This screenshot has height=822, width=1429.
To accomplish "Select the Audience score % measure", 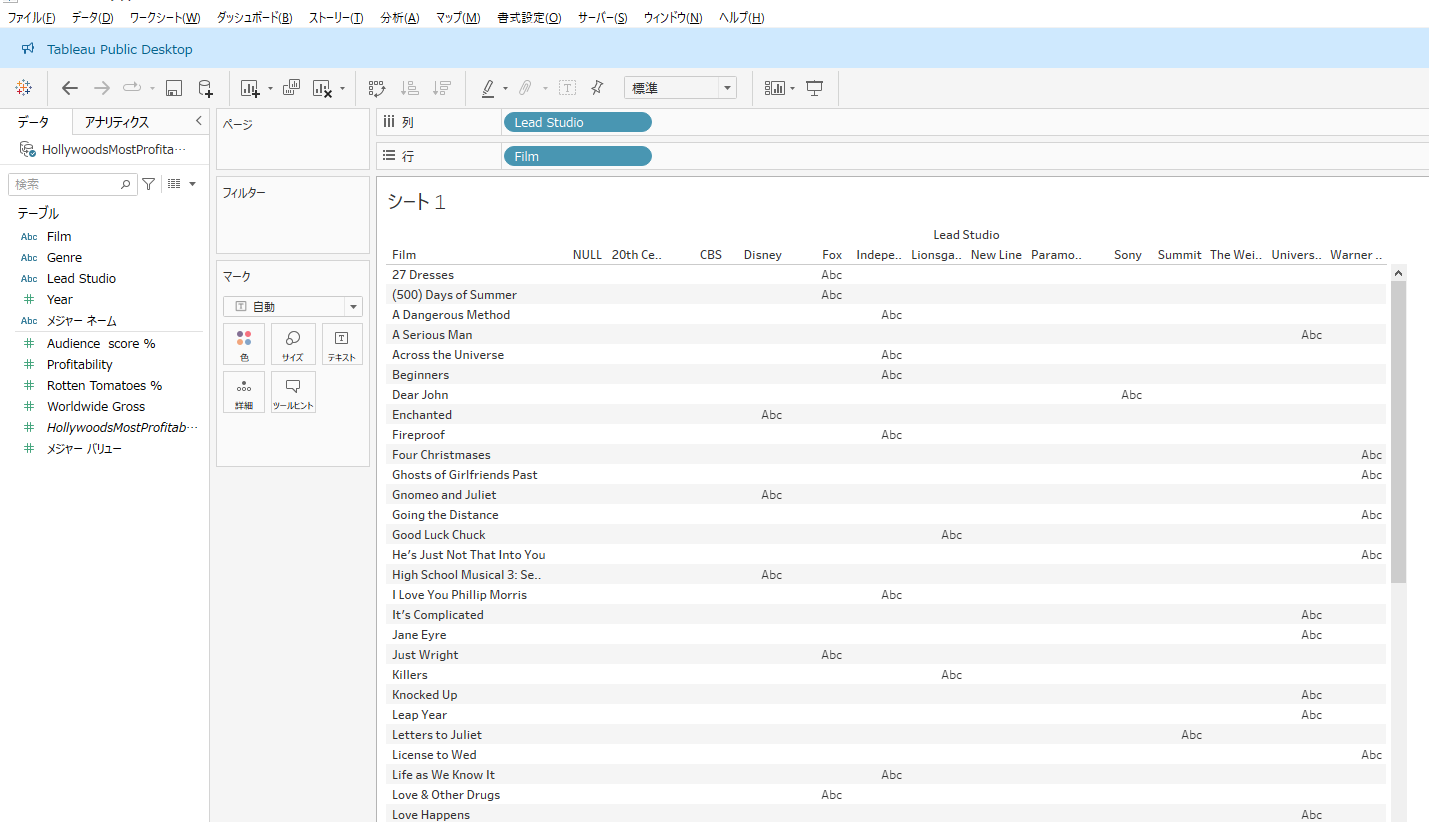I will [101, 343].
